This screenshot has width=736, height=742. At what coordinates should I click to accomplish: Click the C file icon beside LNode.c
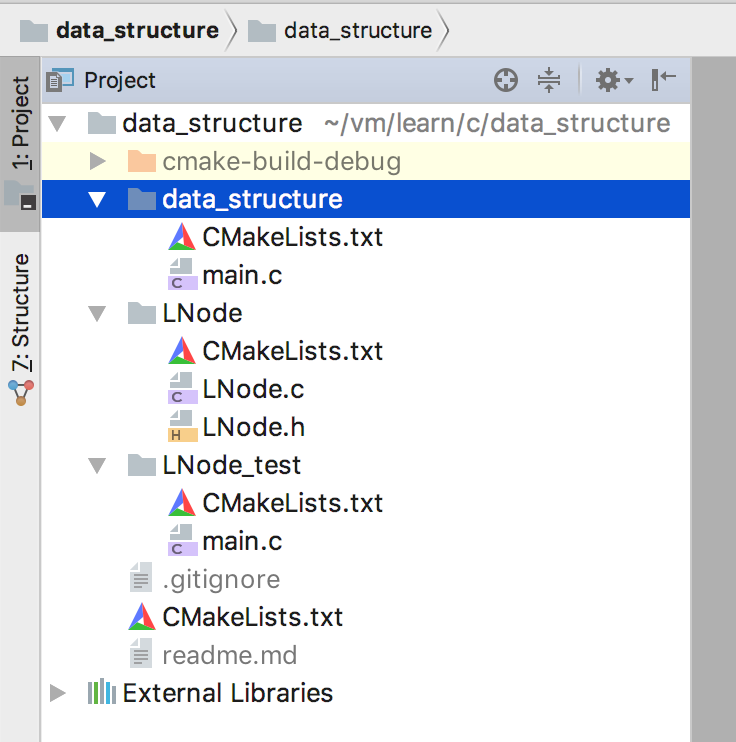(182, 389)
